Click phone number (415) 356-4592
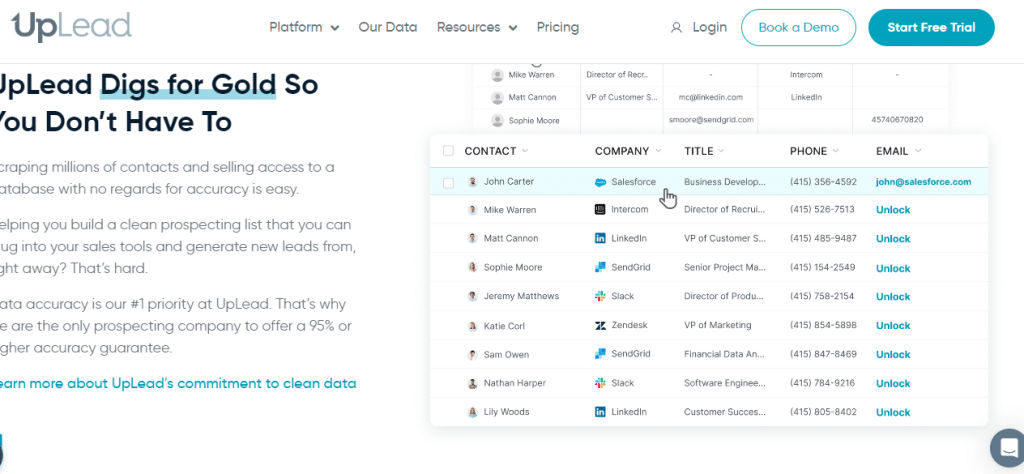Image resolution: width=1024 pixels, height=474 pixels. coord(823,182)
